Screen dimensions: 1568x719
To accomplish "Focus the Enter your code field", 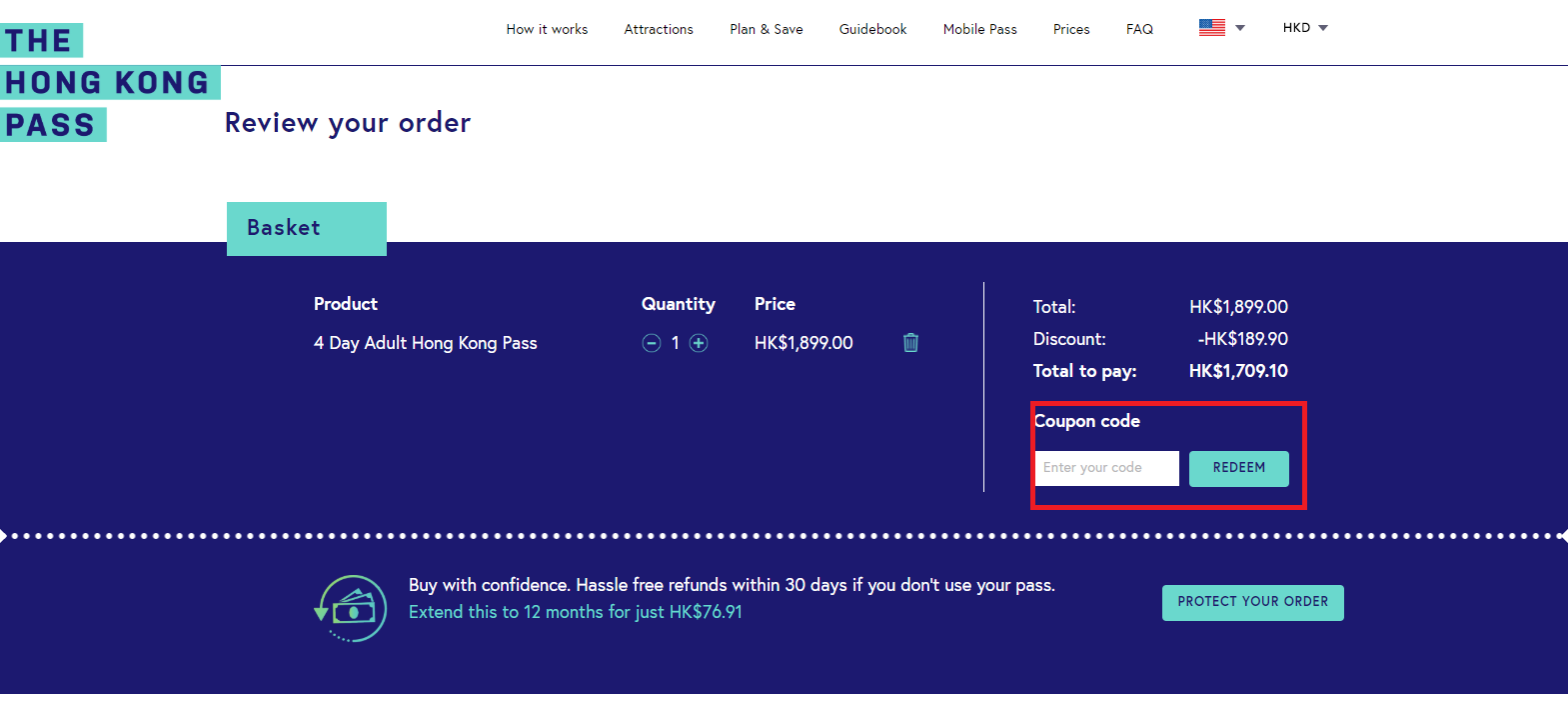I will (1107, 468).
